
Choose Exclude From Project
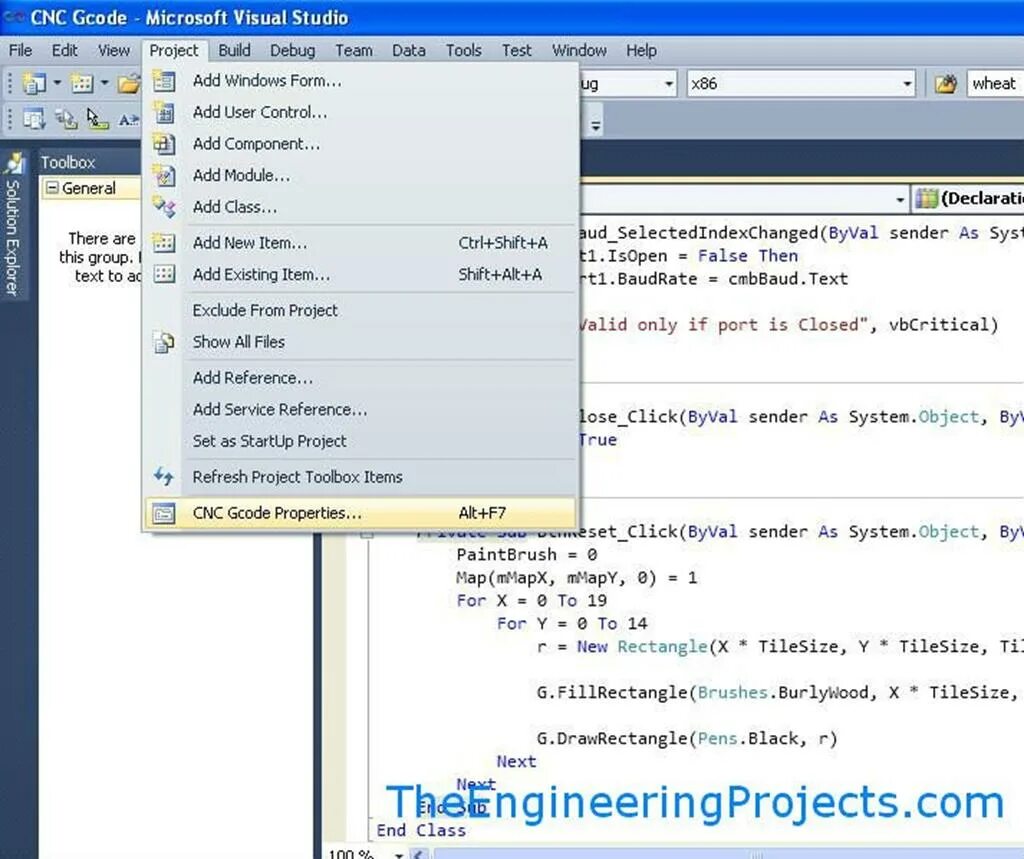click(x=359, y=310)
